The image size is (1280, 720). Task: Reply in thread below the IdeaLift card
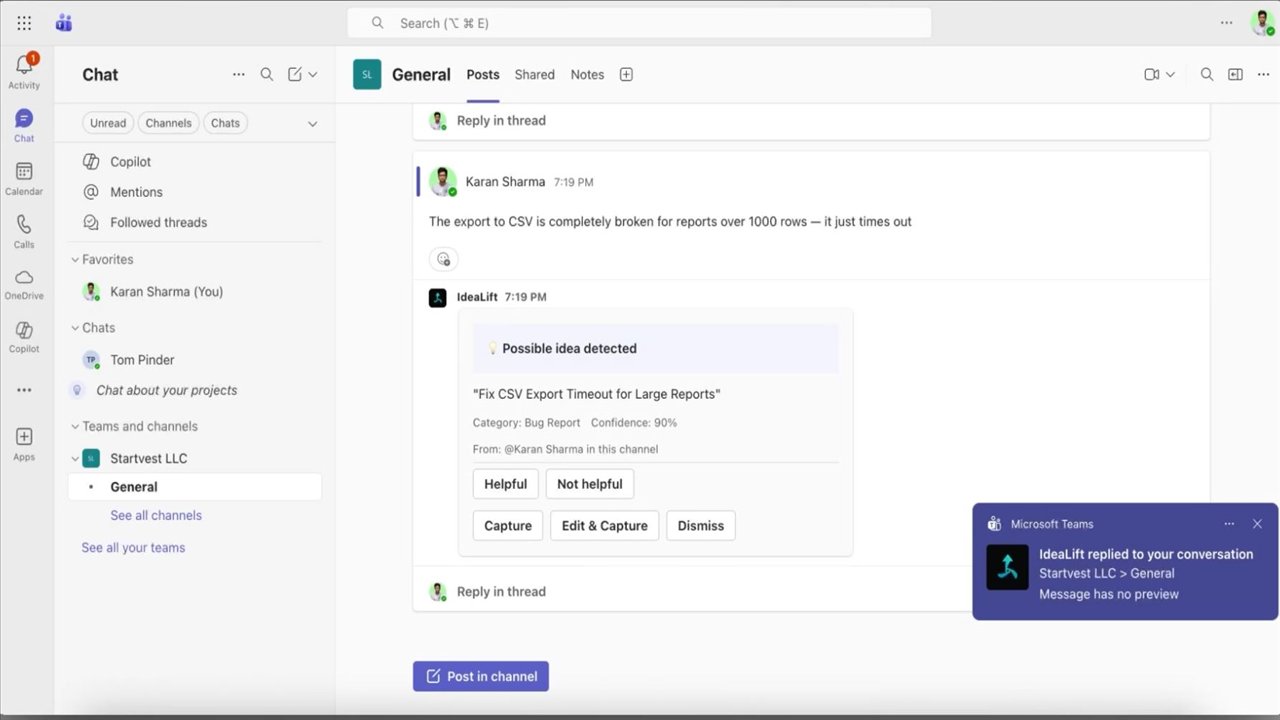[x=501, y=591]
